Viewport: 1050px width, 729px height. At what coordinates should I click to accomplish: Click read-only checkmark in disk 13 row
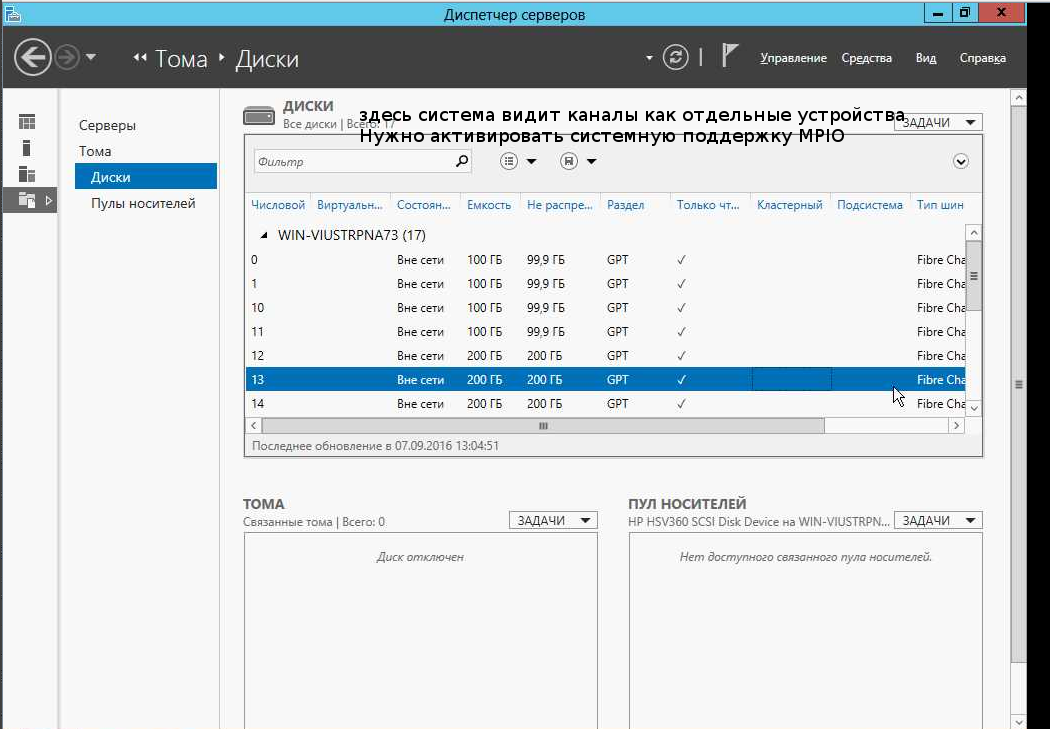[x=681, y=380]
